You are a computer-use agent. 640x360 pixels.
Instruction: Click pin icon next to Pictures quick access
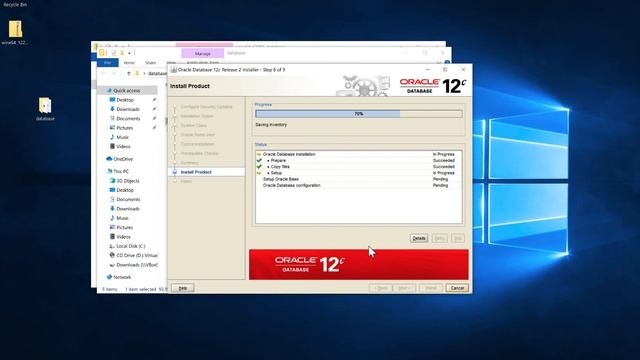point(154,128)
